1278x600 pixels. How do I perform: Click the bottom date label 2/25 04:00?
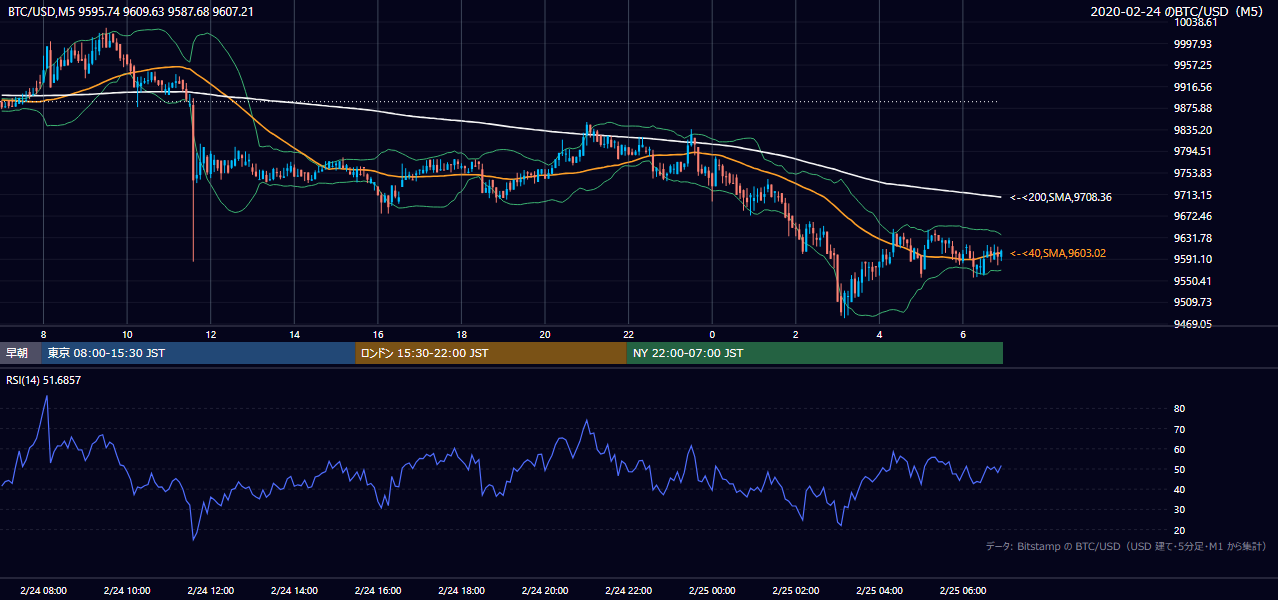[x=879, y=591]
